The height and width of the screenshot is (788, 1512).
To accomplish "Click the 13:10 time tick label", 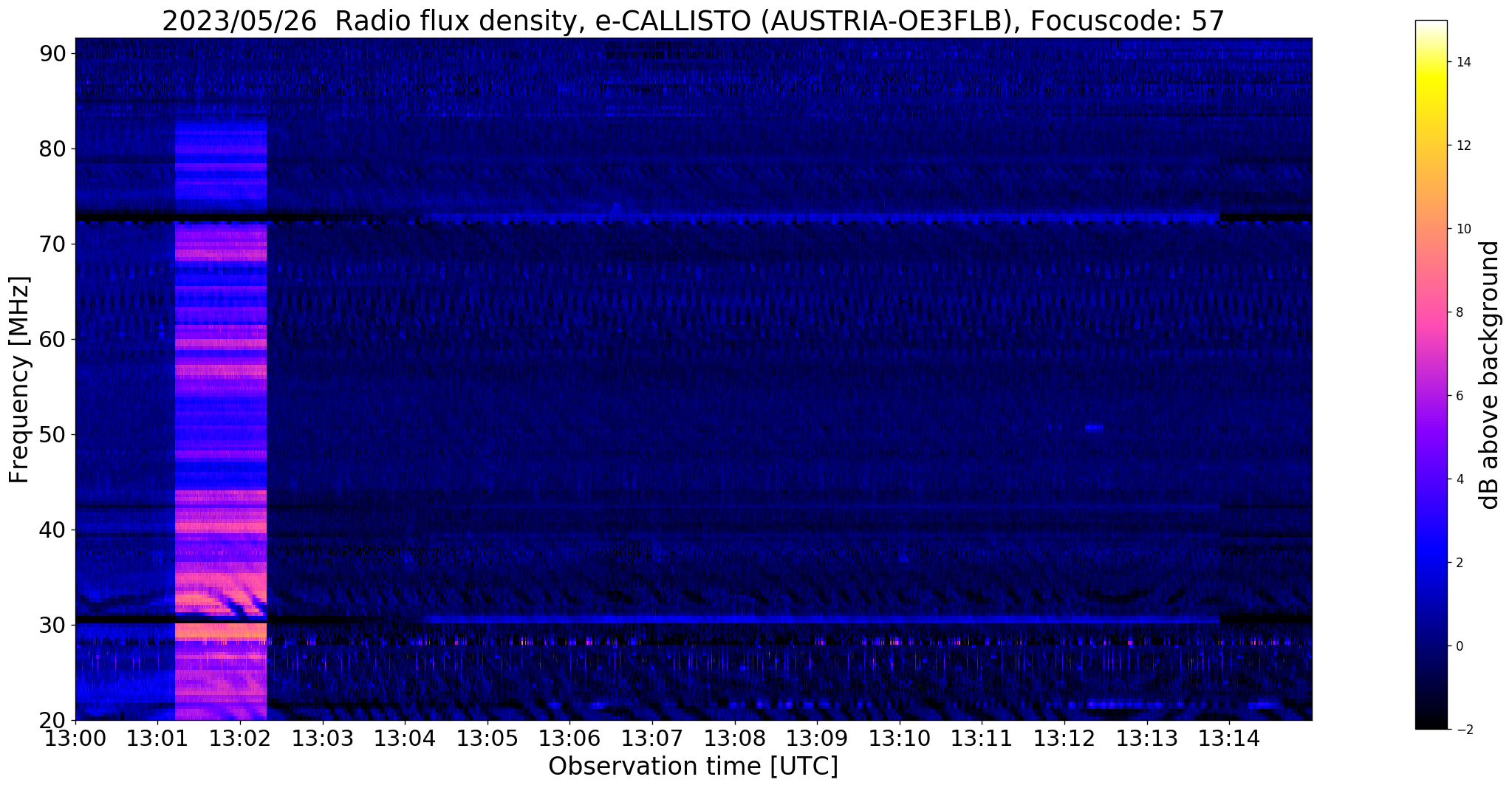I will [900, 739].
